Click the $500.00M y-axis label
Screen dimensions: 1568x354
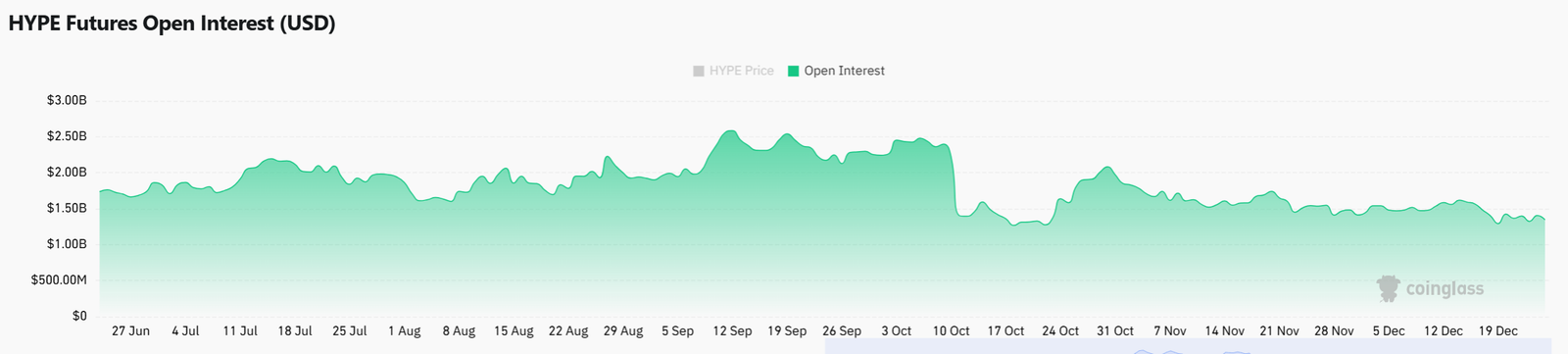click(x=59, y=280)
